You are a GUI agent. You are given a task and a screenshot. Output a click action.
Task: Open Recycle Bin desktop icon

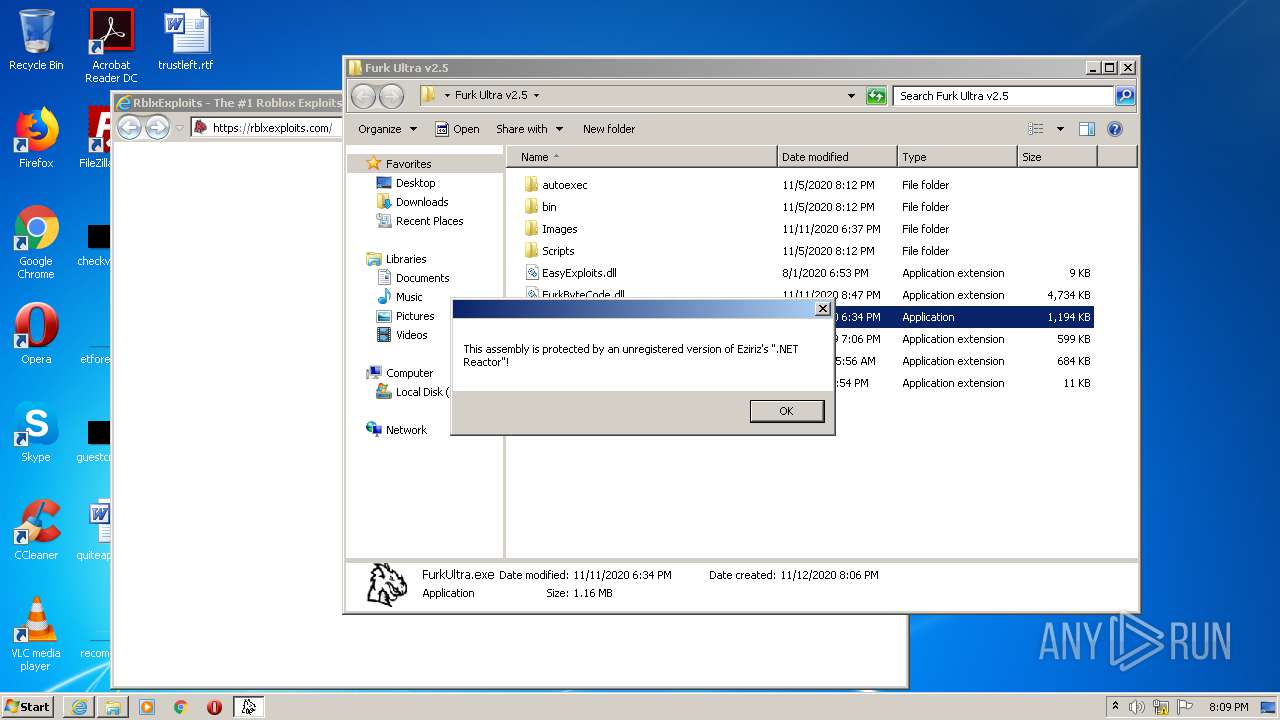point(36,41)
